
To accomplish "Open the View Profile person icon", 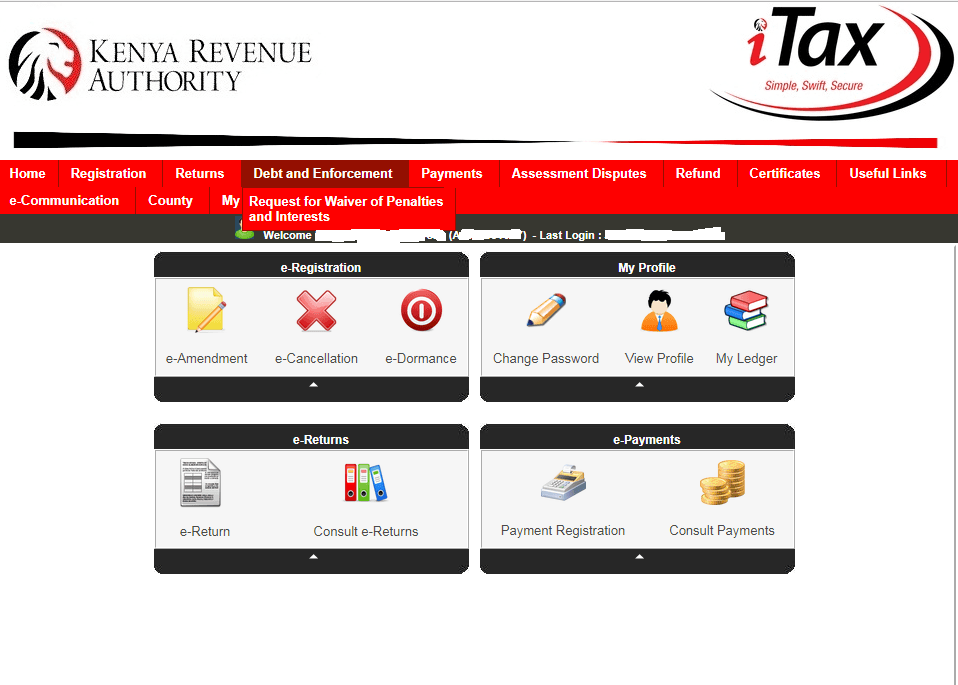I will [659, 310].
